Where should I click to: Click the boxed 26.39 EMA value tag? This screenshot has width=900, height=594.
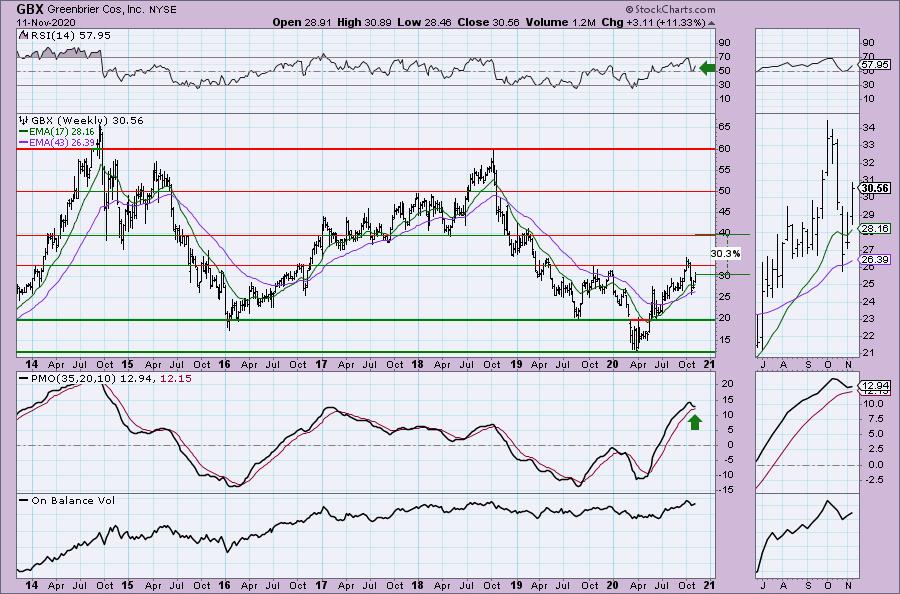876,260
